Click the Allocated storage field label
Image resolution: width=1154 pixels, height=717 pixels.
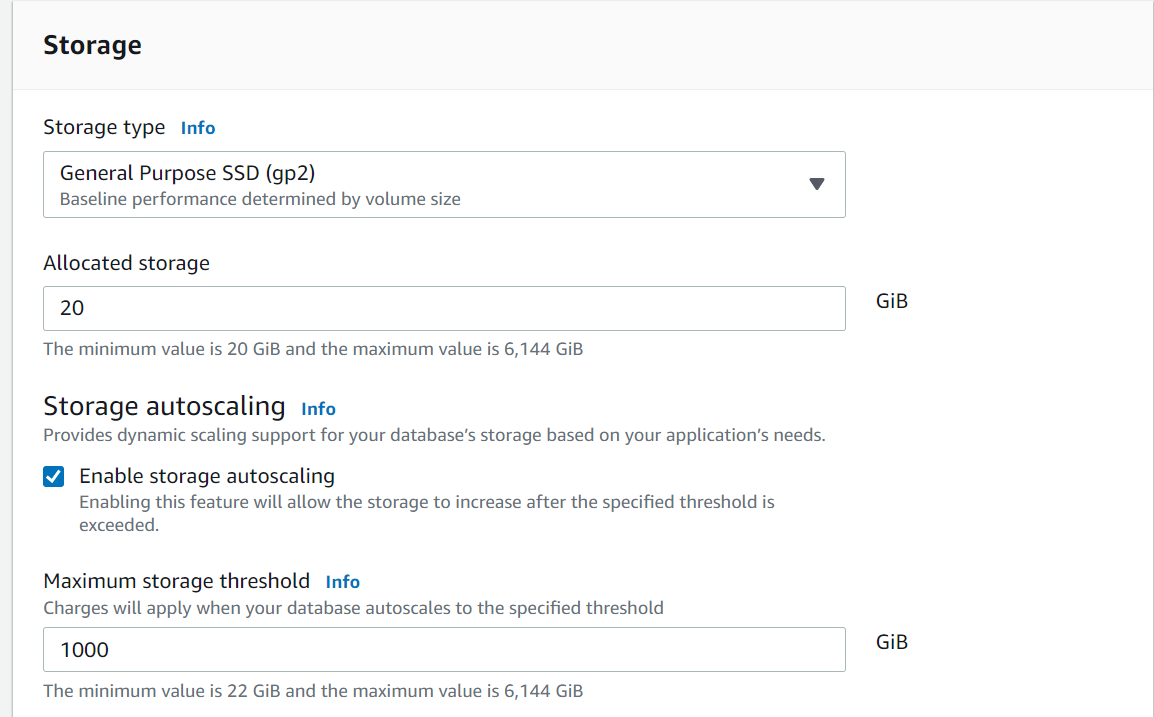[126, 263]
